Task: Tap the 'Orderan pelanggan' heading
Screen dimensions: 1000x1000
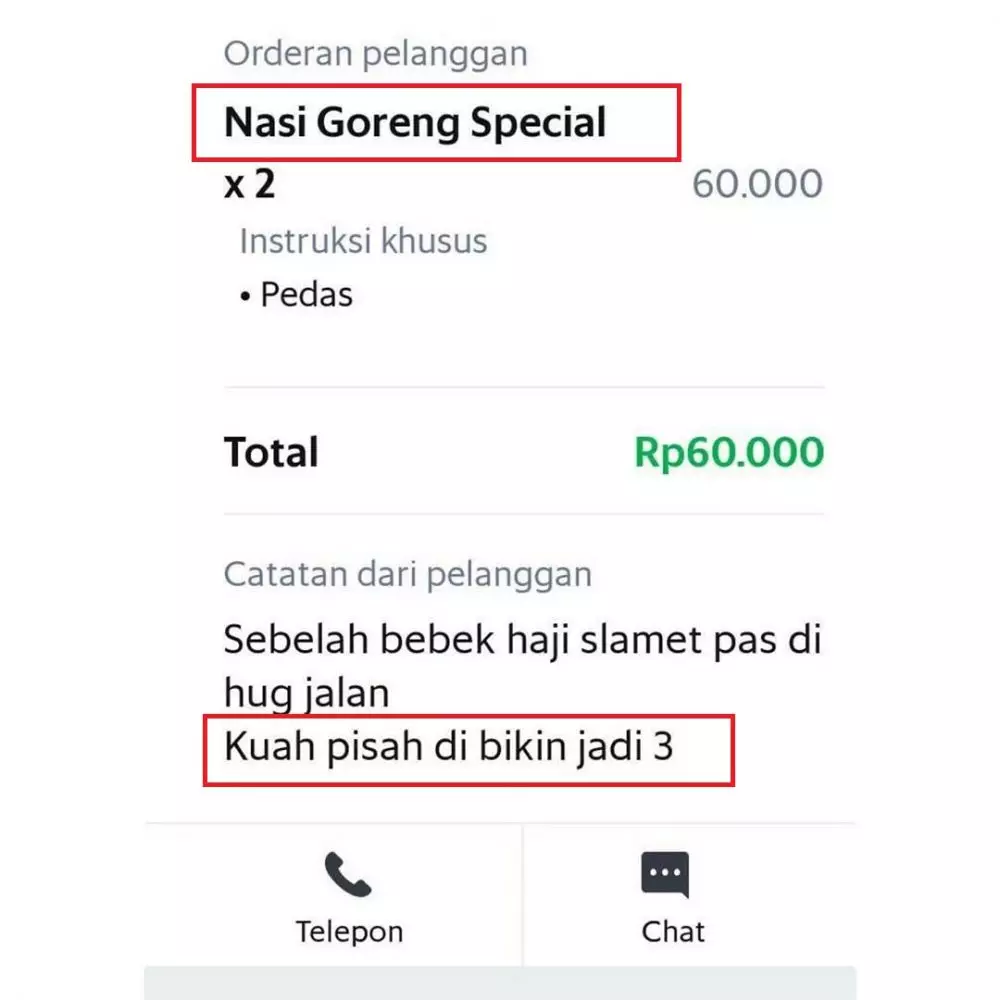Action: click(x=374, y=53)
